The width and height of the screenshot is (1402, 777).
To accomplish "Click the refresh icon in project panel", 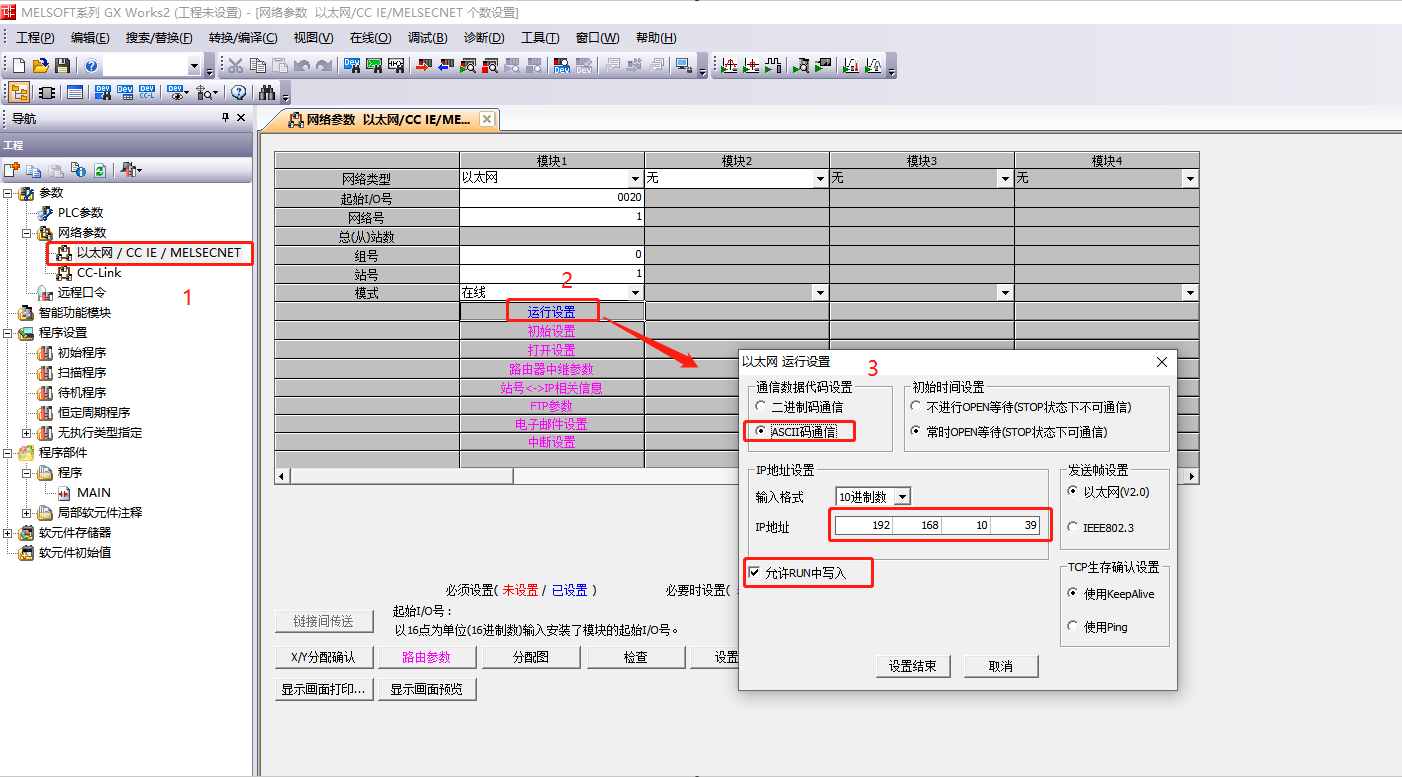I will click(x=100, y=170).
